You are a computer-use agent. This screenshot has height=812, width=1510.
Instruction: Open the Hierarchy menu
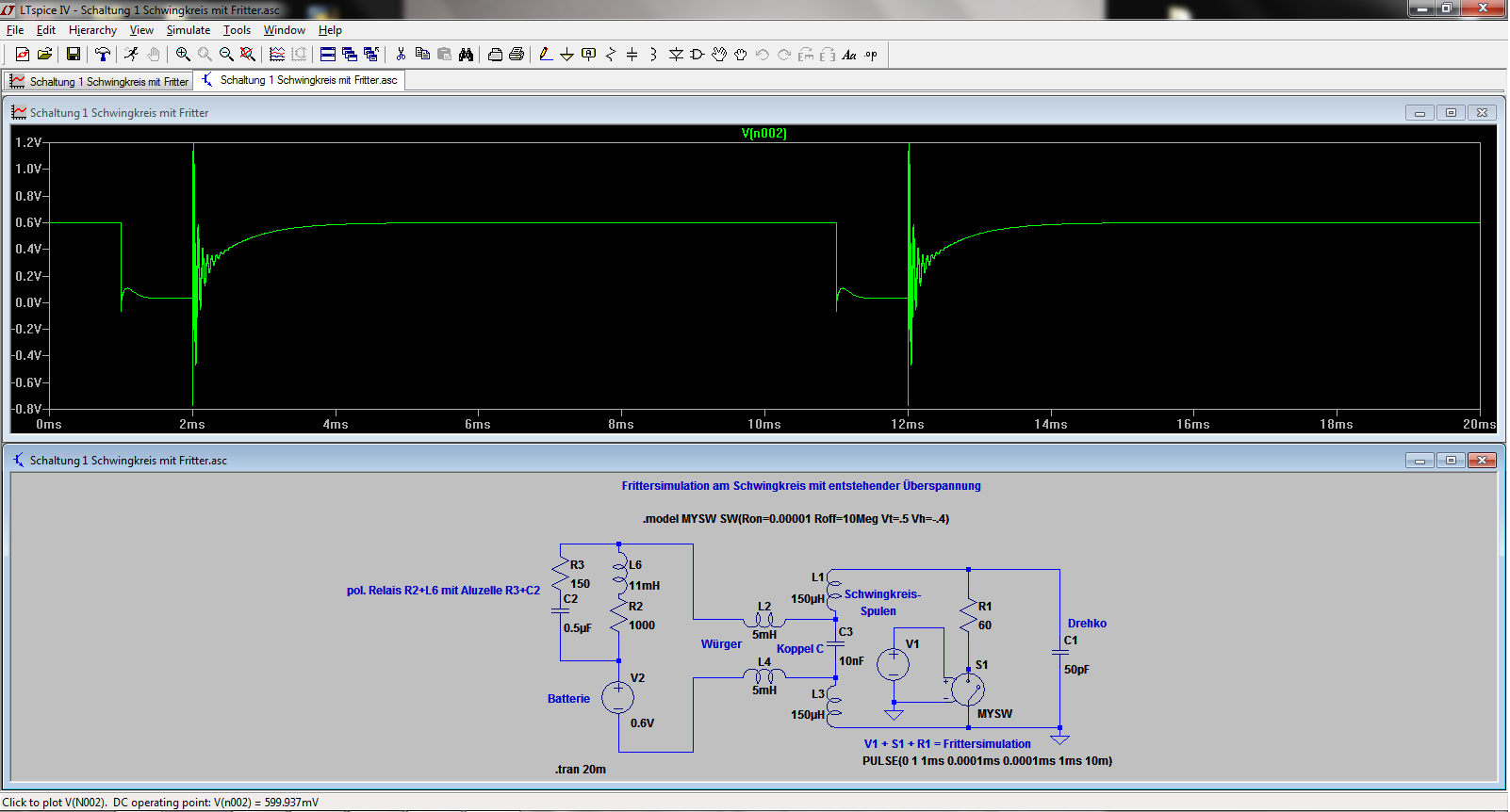click(x=92, y=30)
